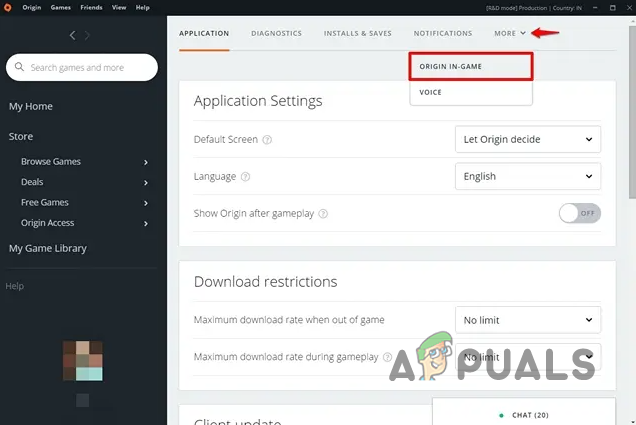Go to My Home

coord(31,106)
